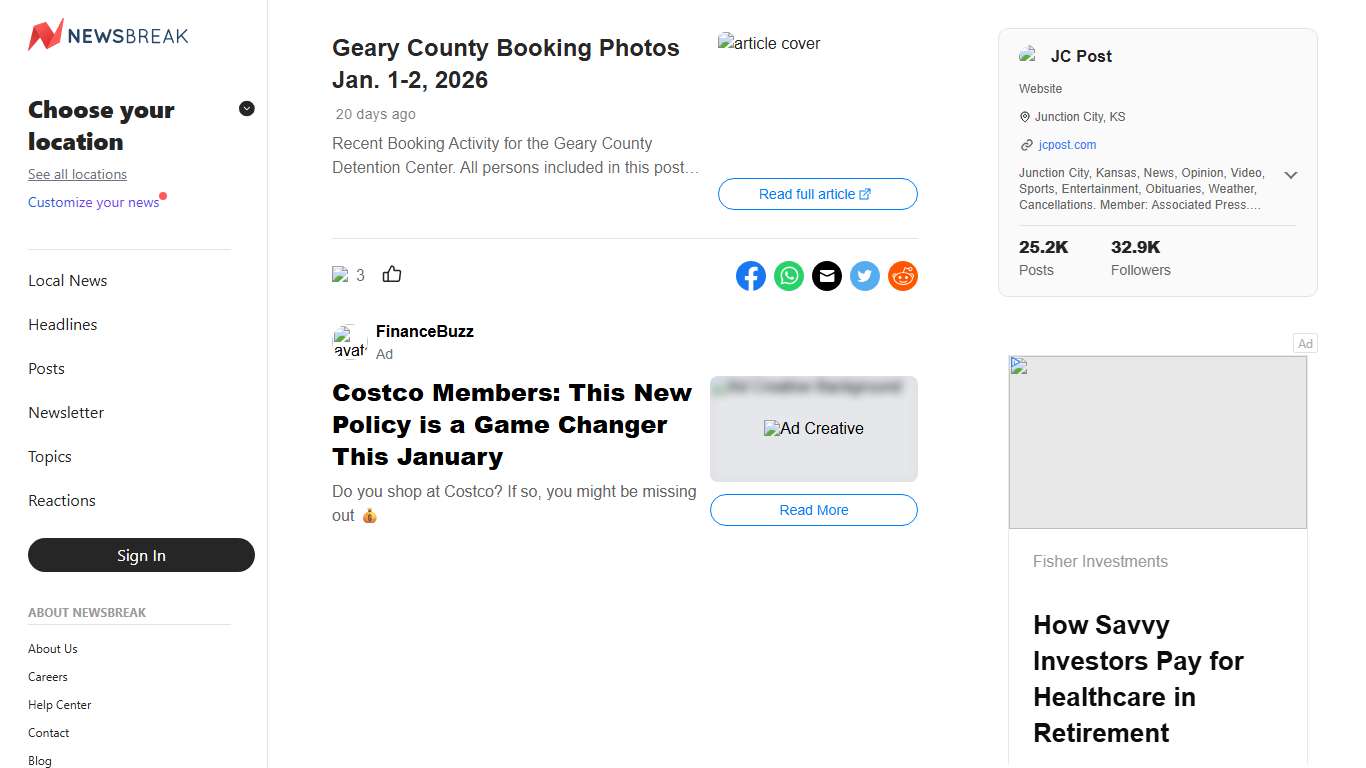Select Topics in the sidebar
This screenshot has width=1366, height=768.
(50, 457)
